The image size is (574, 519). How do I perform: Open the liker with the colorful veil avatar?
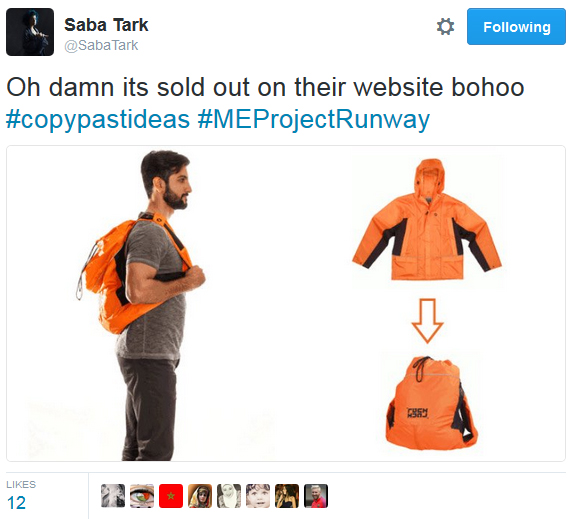click(200, 496)
